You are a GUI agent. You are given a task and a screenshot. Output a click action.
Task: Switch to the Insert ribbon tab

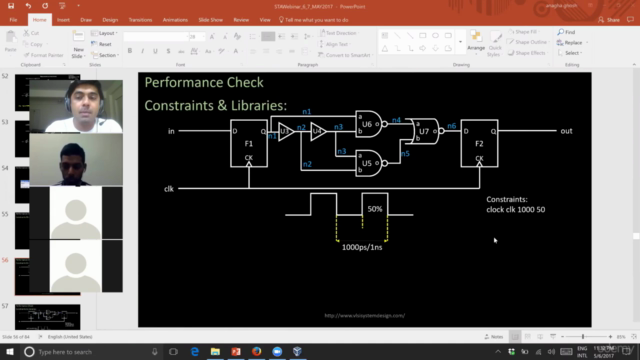tap(63, 20)
